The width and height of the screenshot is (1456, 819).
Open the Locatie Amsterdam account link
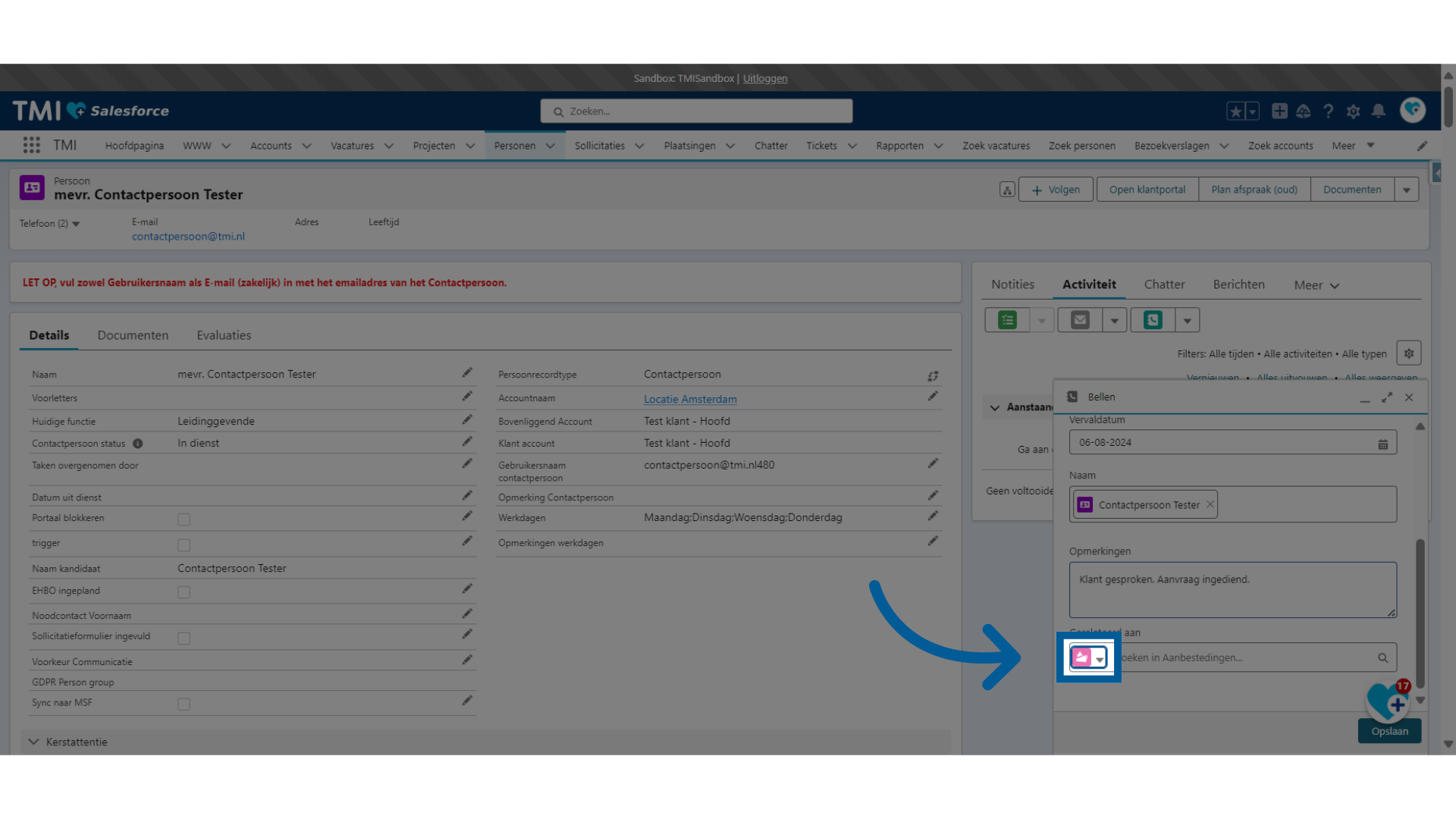point(690,398)
